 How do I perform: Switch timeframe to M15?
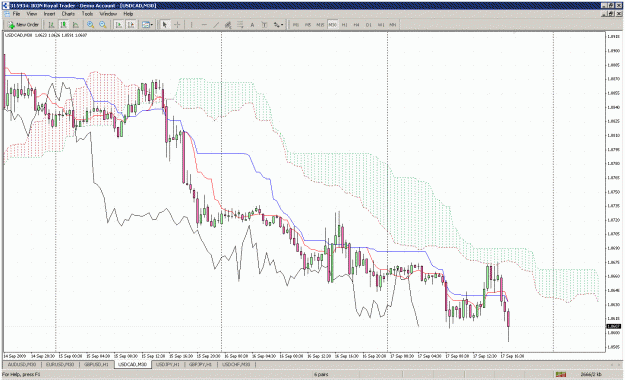320,25
